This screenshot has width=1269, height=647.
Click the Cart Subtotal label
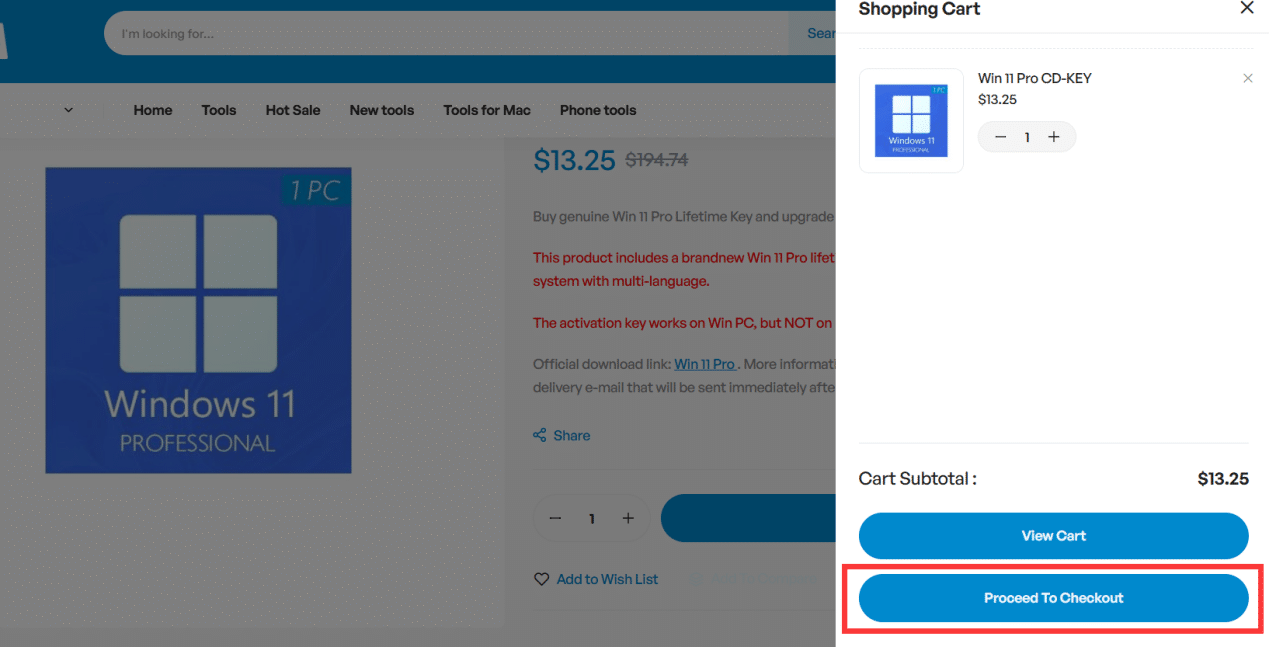917,478
